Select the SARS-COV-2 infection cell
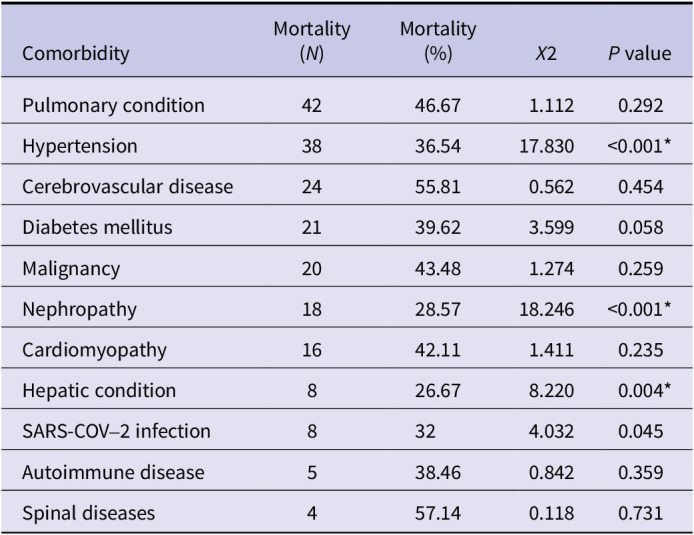The image size is (694, 535). pyautogui.click(x=116, y=432)
